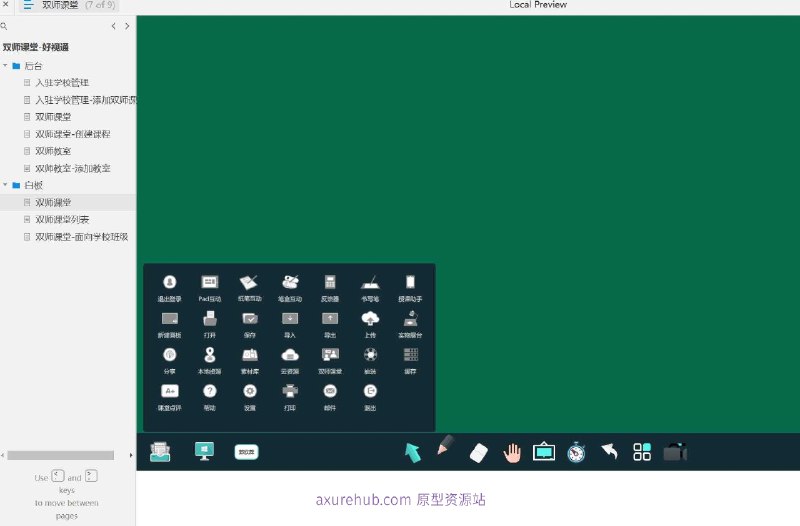Close the sidebar with X button
The image size is (800, 526).
(x=5, y=4)
